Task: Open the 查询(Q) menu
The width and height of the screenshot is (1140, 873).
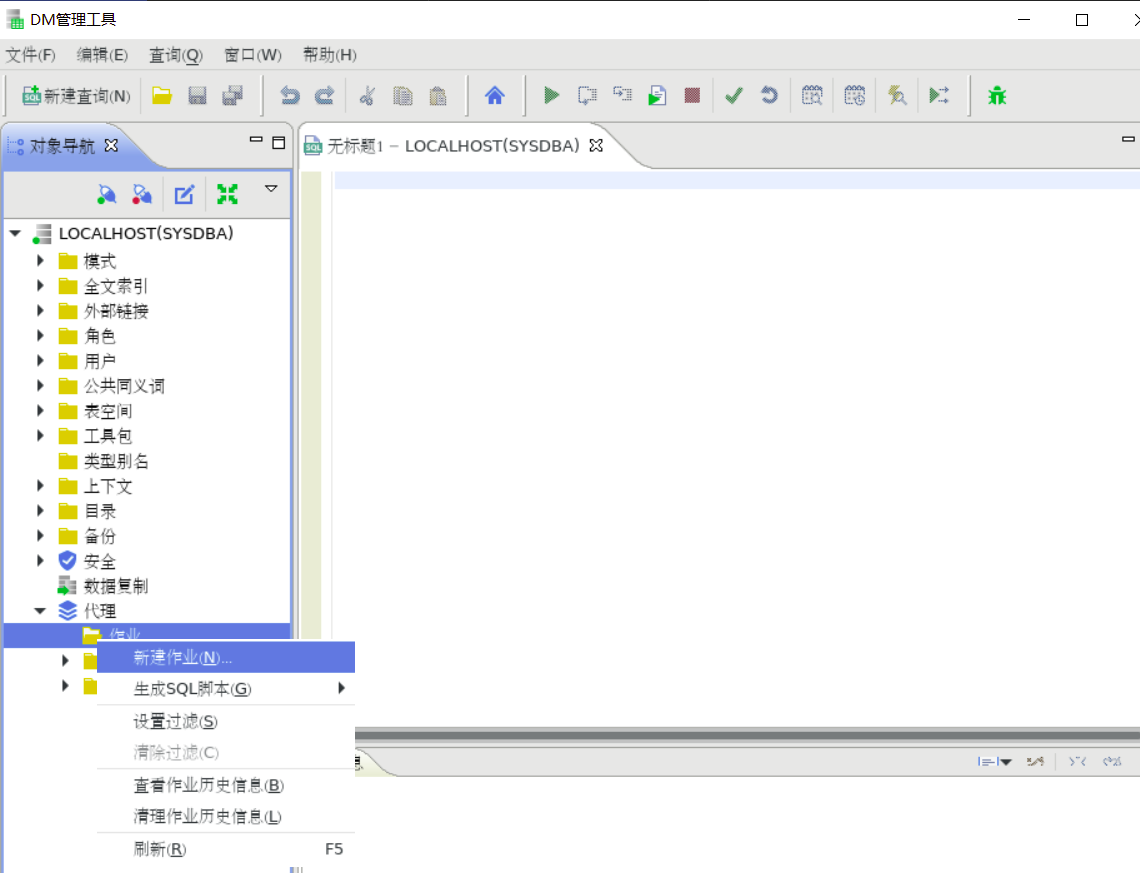Action: coord(175,55)
